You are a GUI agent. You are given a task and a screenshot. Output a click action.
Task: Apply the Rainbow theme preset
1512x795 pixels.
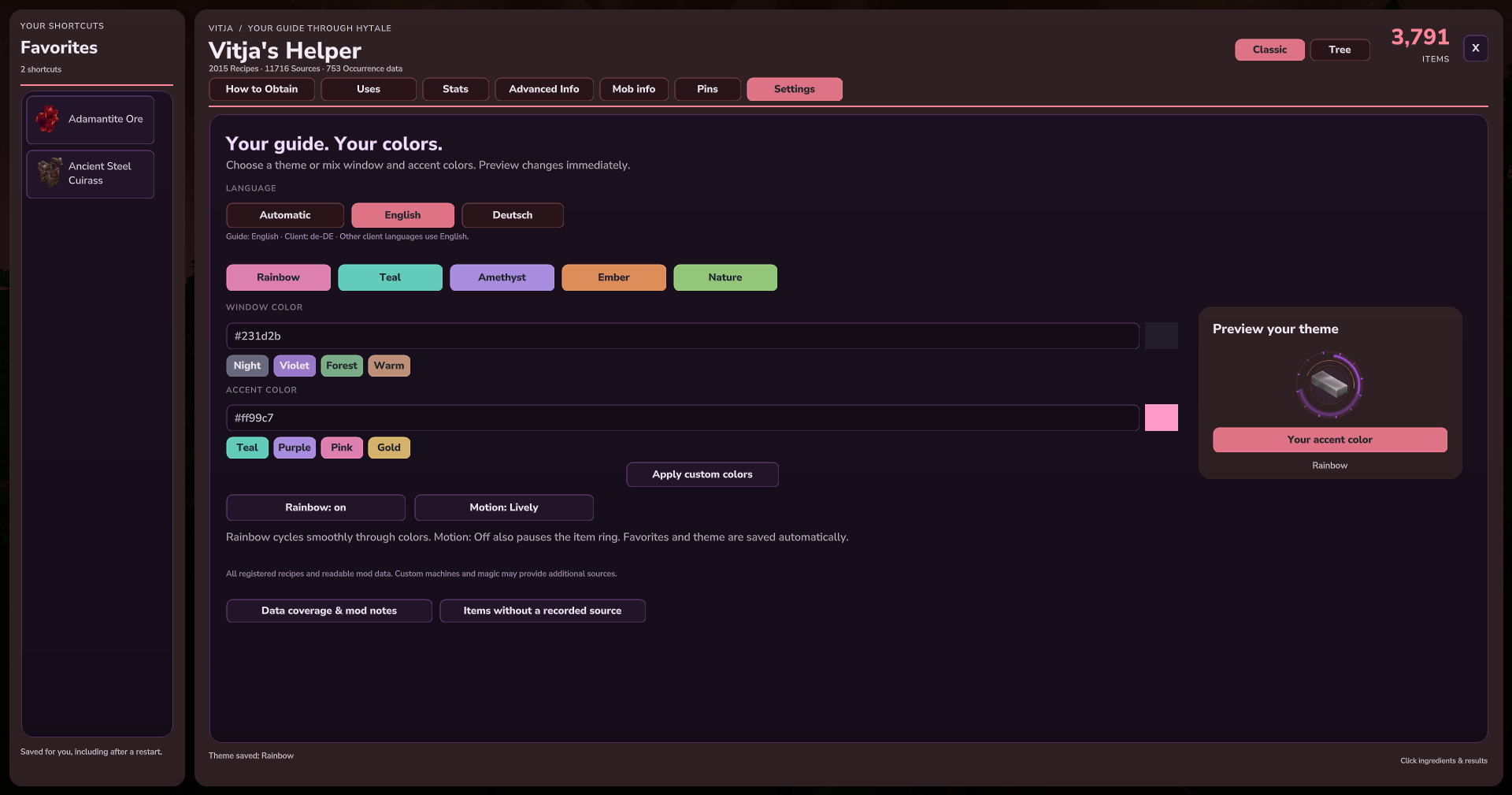pyautogui.click(x=278, y=277)
